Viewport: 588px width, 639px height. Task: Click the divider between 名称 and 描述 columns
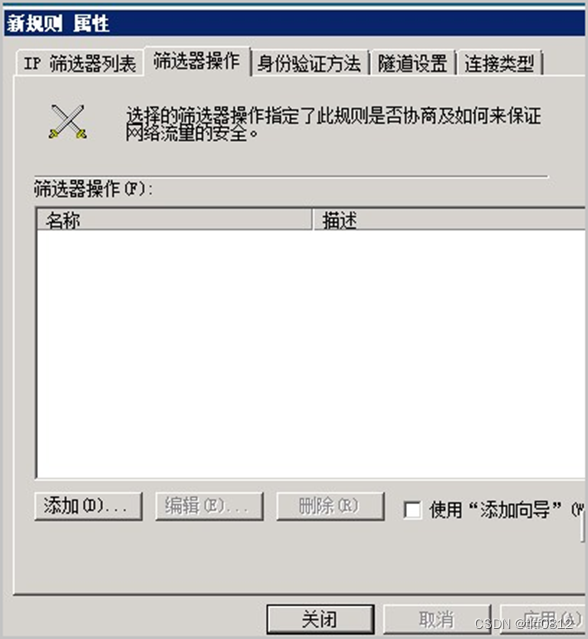point(313,220)
